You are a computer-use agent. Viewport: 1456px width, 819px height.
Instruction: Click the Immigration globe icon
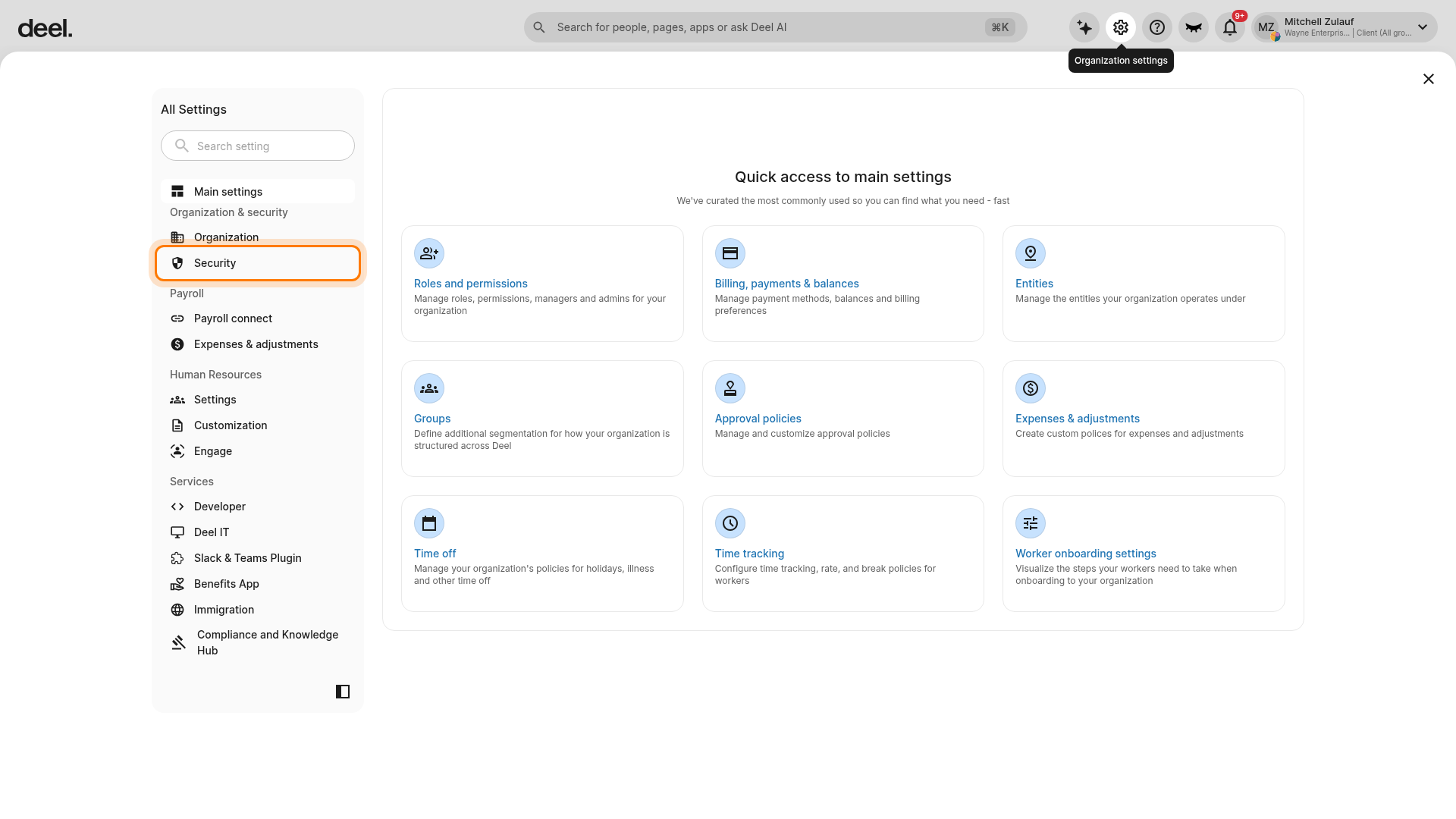[177, 610]
